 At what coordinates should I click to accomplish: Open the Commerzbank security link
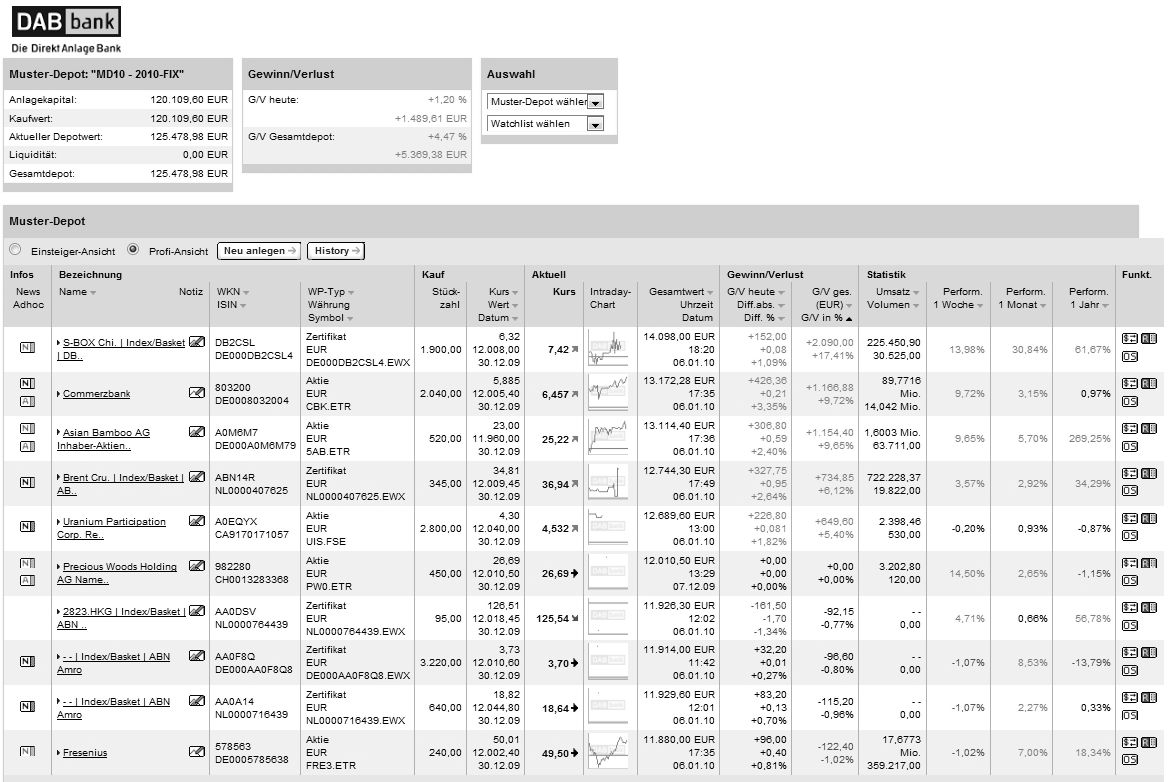(x=96, y=393)
